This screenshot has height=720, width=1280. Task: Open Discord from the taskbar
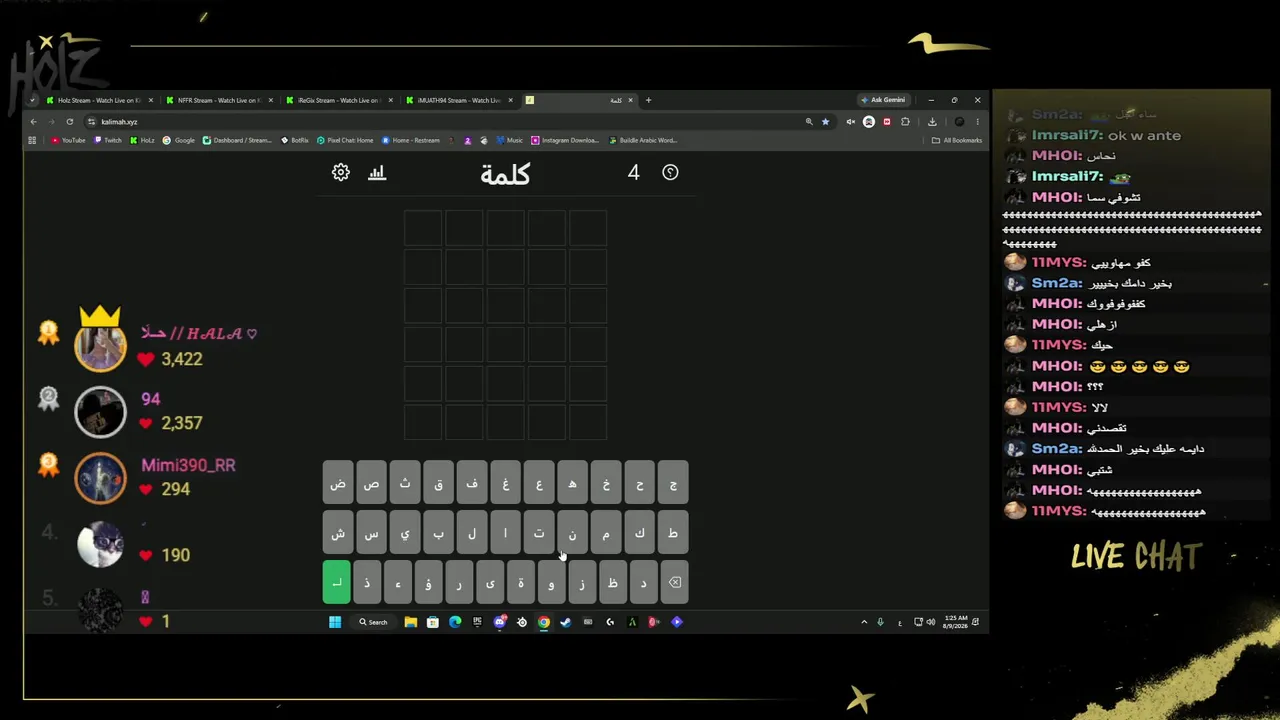[x=499, y=622]
